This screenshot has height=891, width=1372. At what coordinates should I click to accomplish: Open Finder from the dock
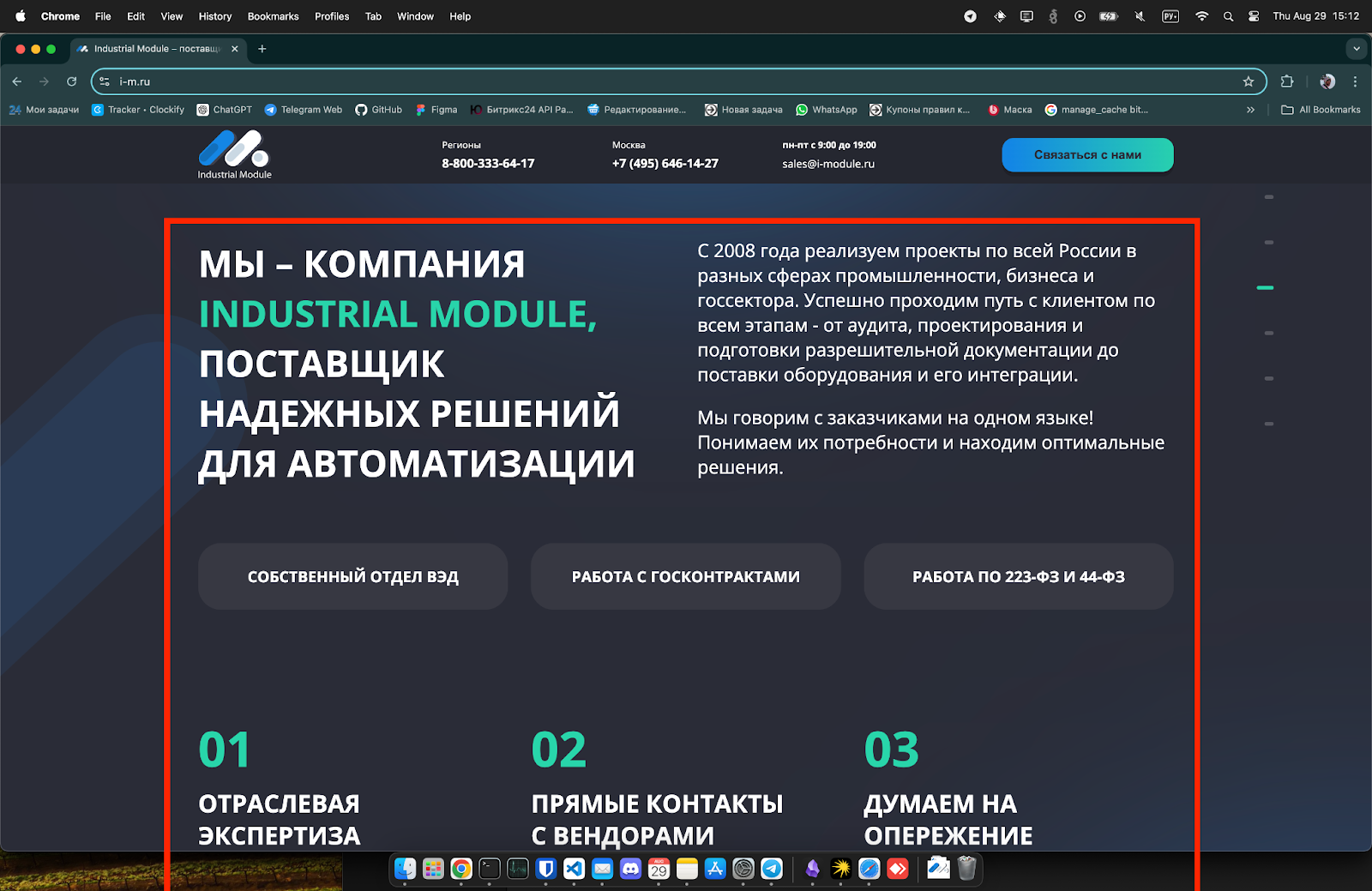click(406, 869)
